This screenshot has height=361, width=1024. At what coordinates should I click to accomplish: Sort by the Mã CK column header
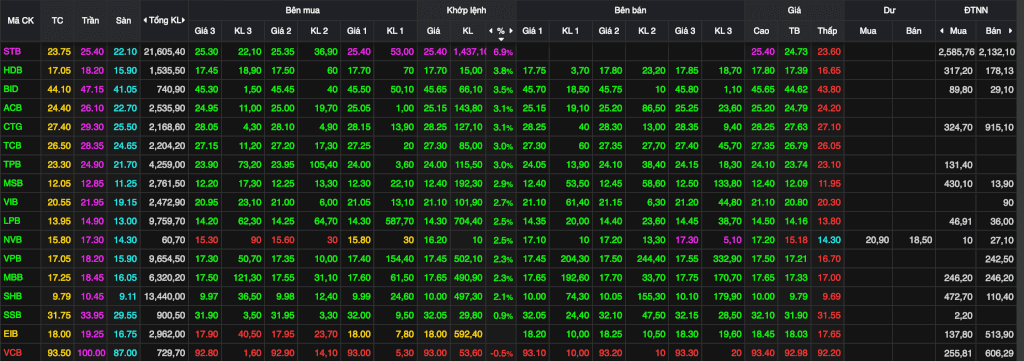[20, 20]
